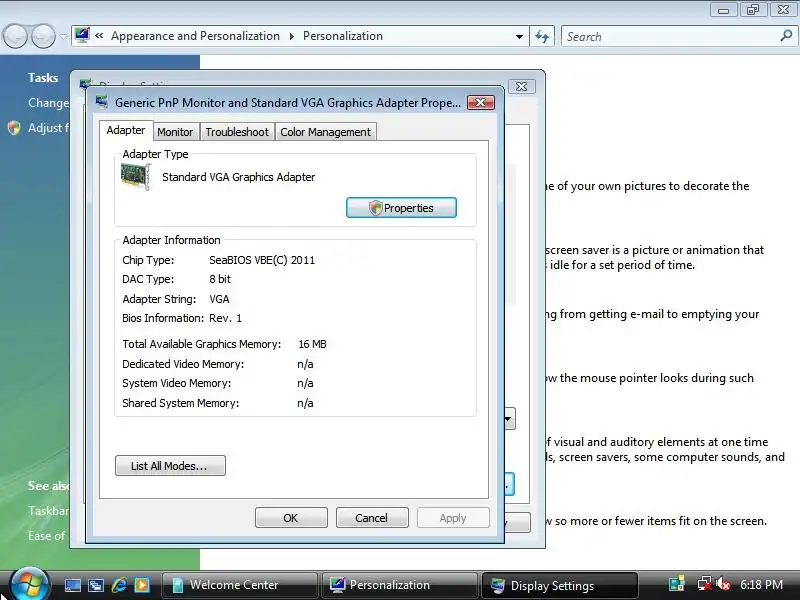800x600 pixels.
Task: Click Switch Between Windows quick launch icon
Action: click(96, 585)
